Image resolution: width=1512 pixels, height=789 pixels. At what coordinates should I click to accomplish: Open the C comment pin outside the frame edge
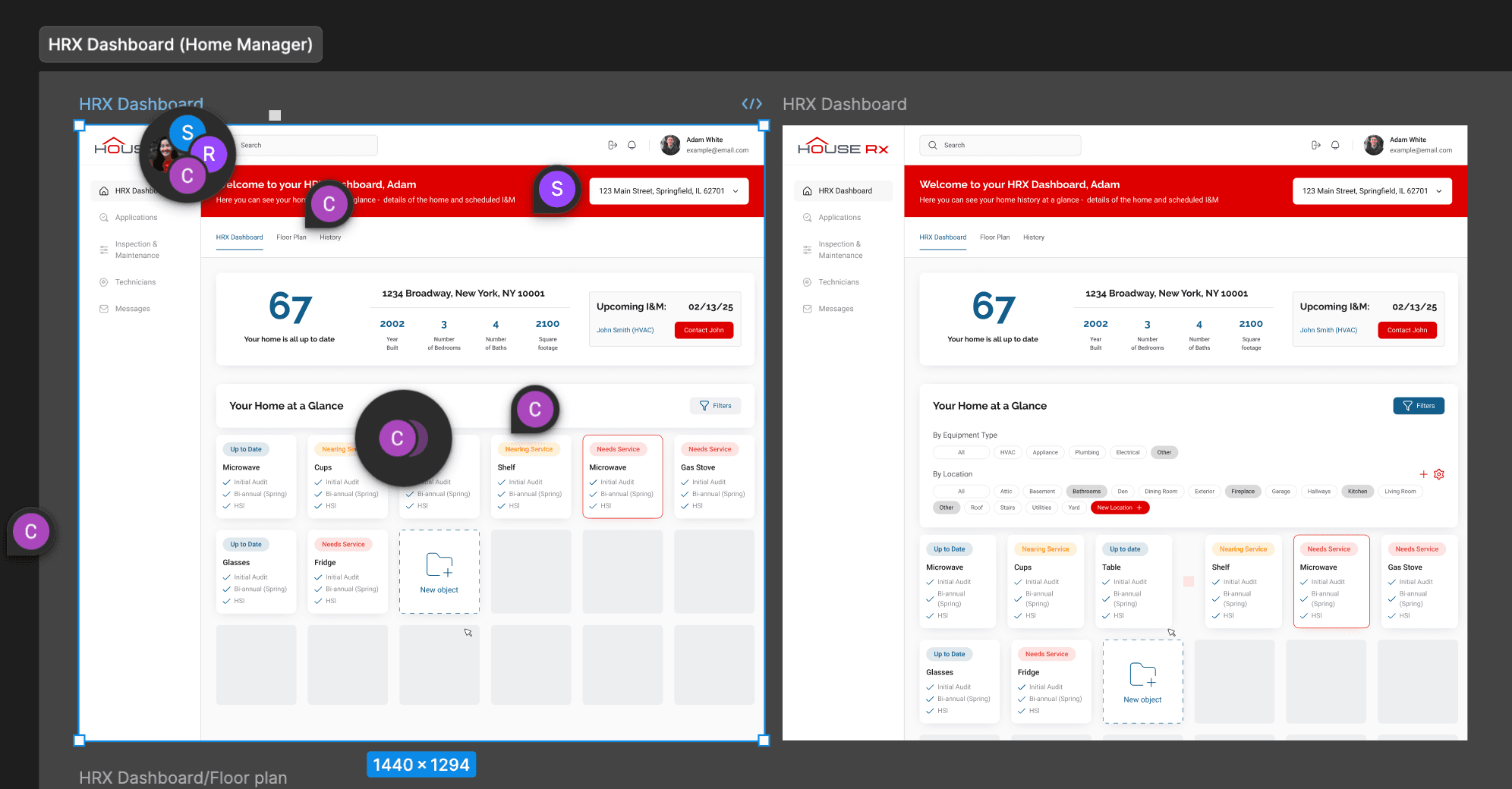pos(31,532)
